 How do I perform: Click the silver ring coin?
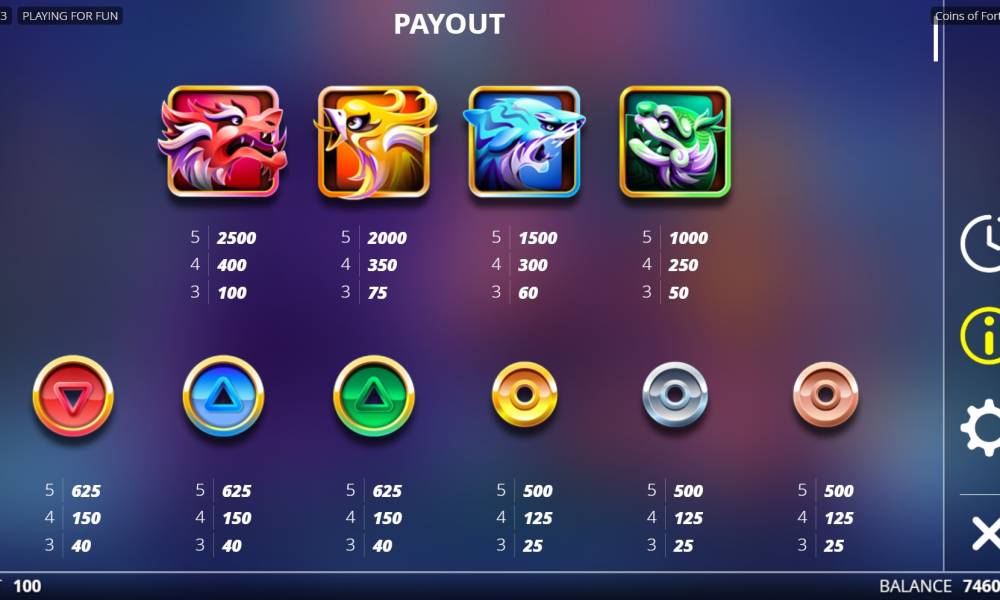[x=675, y=395]
